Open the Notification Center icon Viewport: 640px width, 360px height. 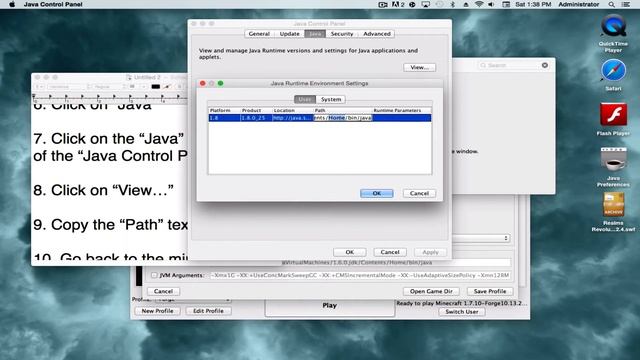tap(626, 4)
